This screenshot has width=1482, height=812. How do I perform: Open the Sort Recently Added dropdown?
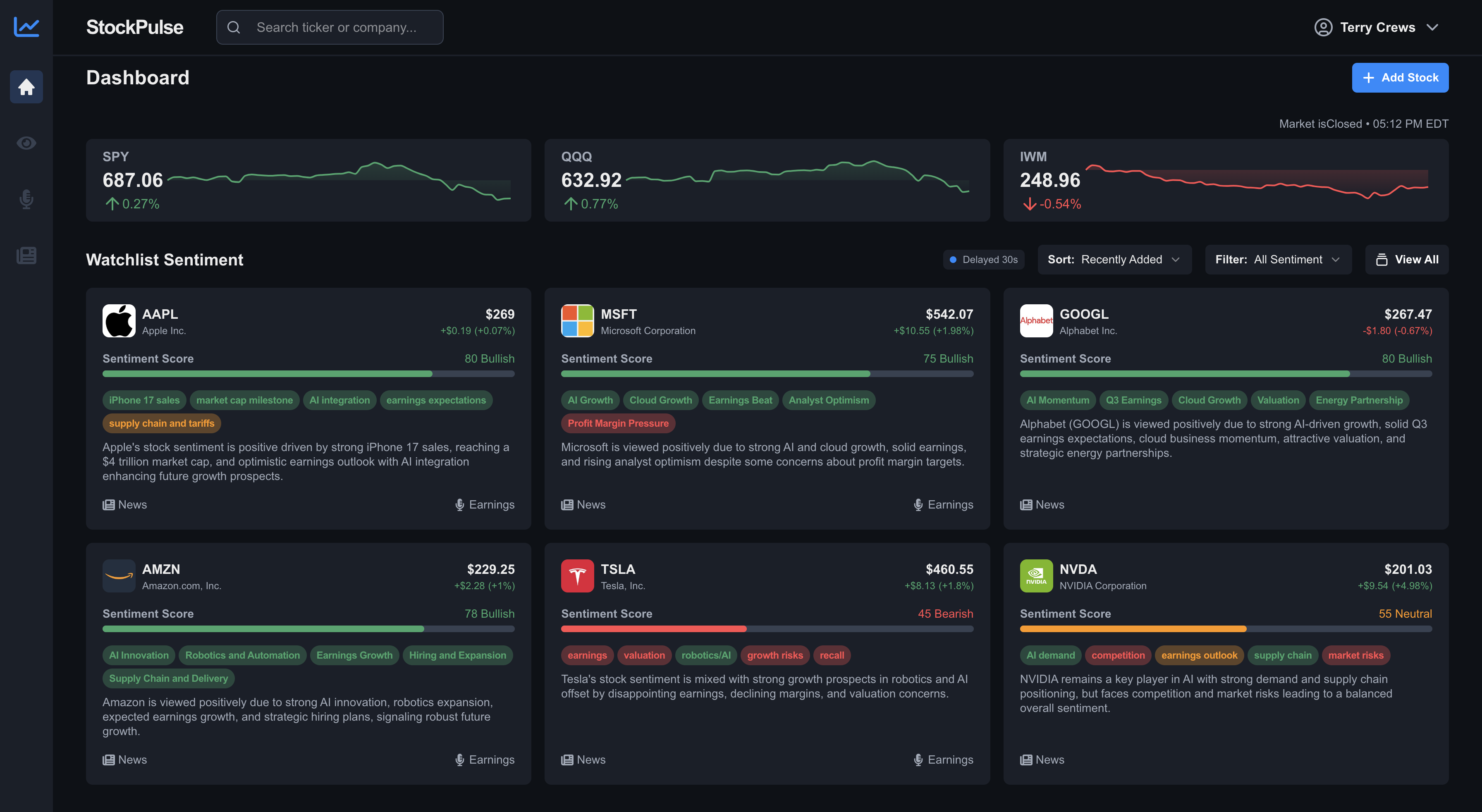1114,259
